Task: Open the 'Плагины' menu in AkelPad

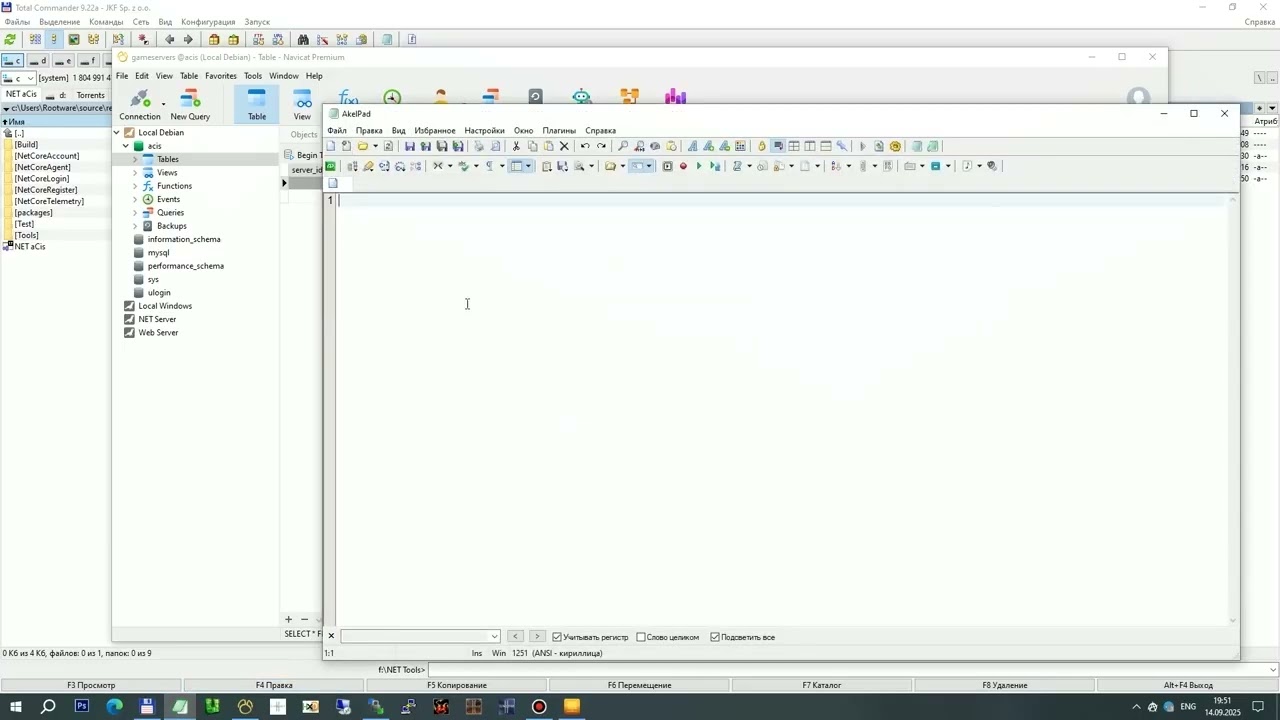Action: click(x=559, y=130)
